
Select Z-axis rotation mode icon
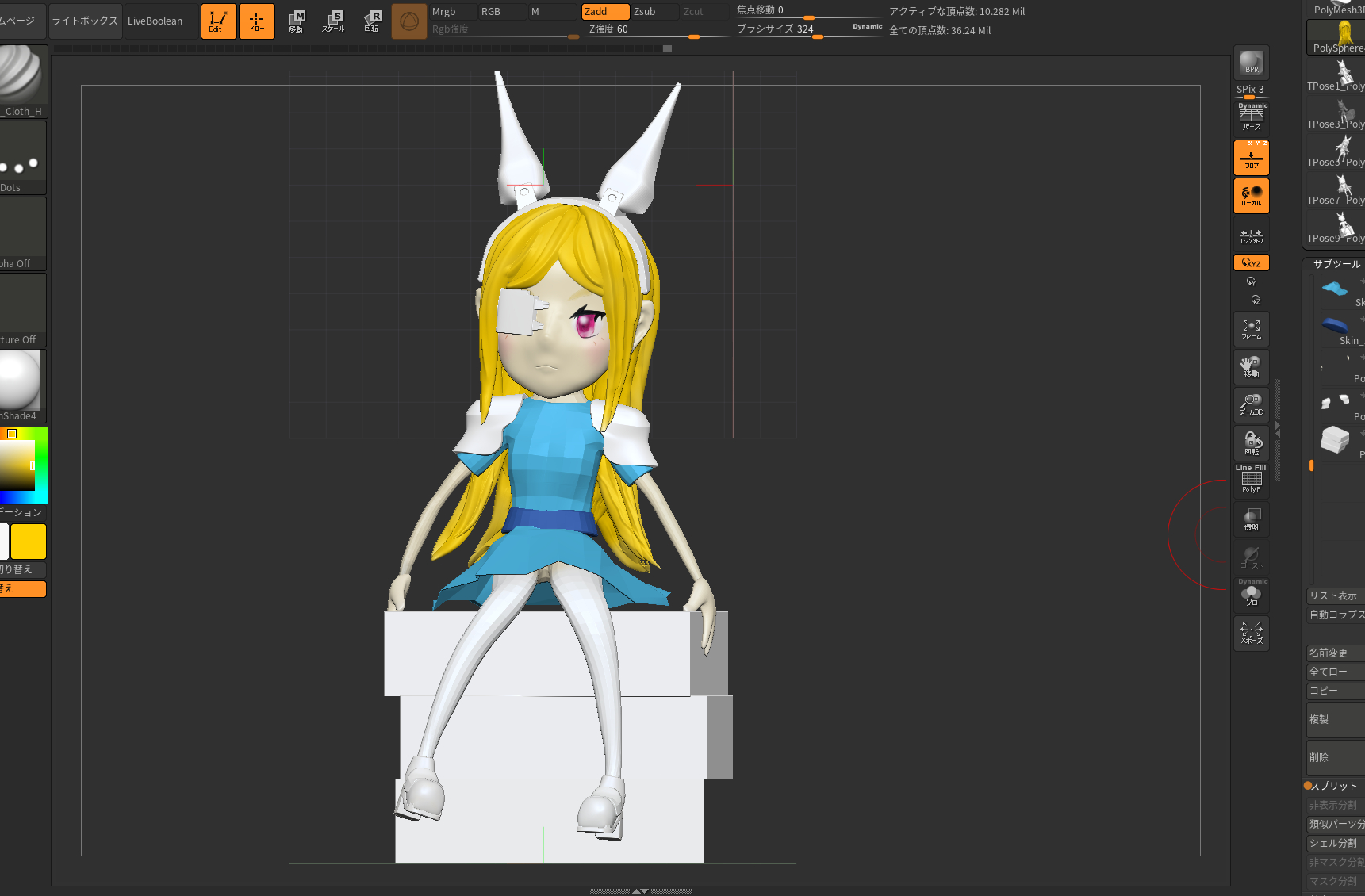[1256, 300]
